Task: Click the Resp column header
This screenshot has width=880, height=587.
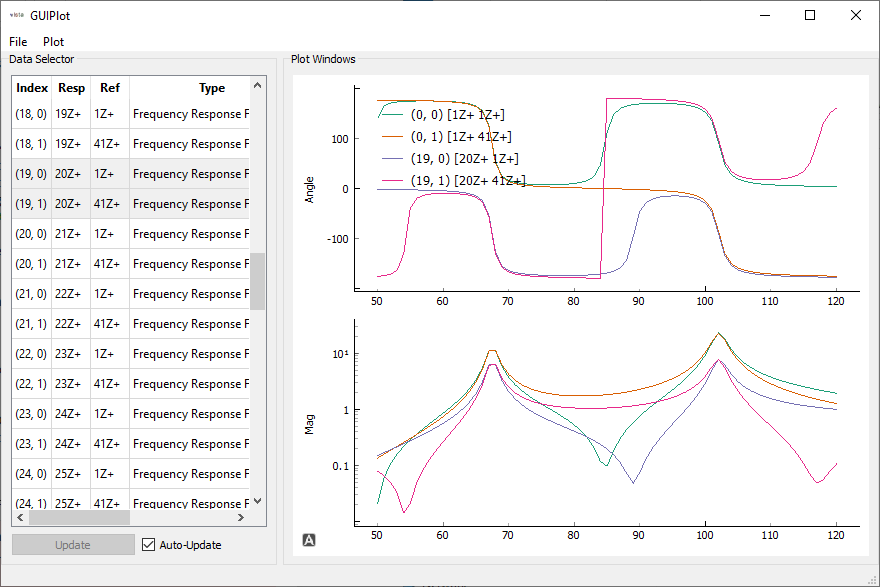Action: coord(72,88)
